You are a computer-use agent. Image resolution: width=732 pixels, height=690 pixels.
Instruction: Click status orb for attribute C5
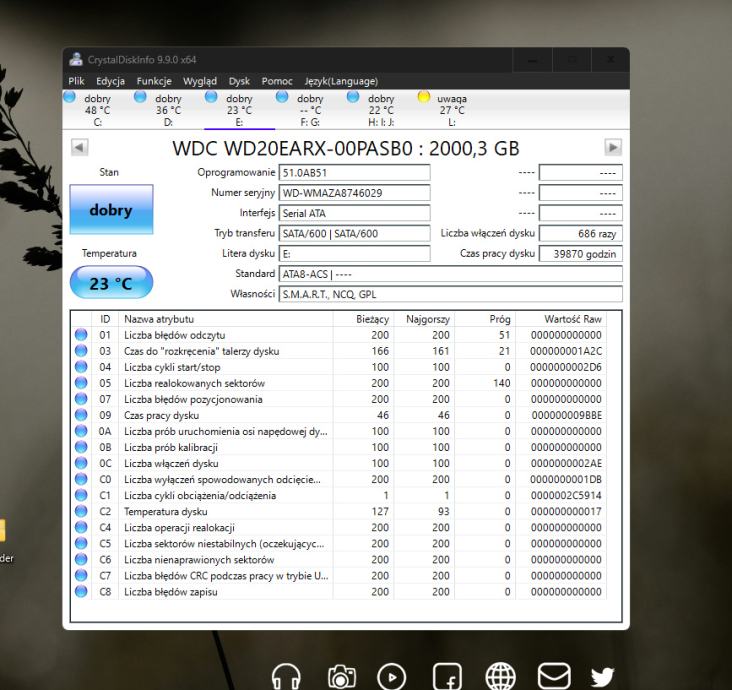pyautogui.click(x=81, y=543)
